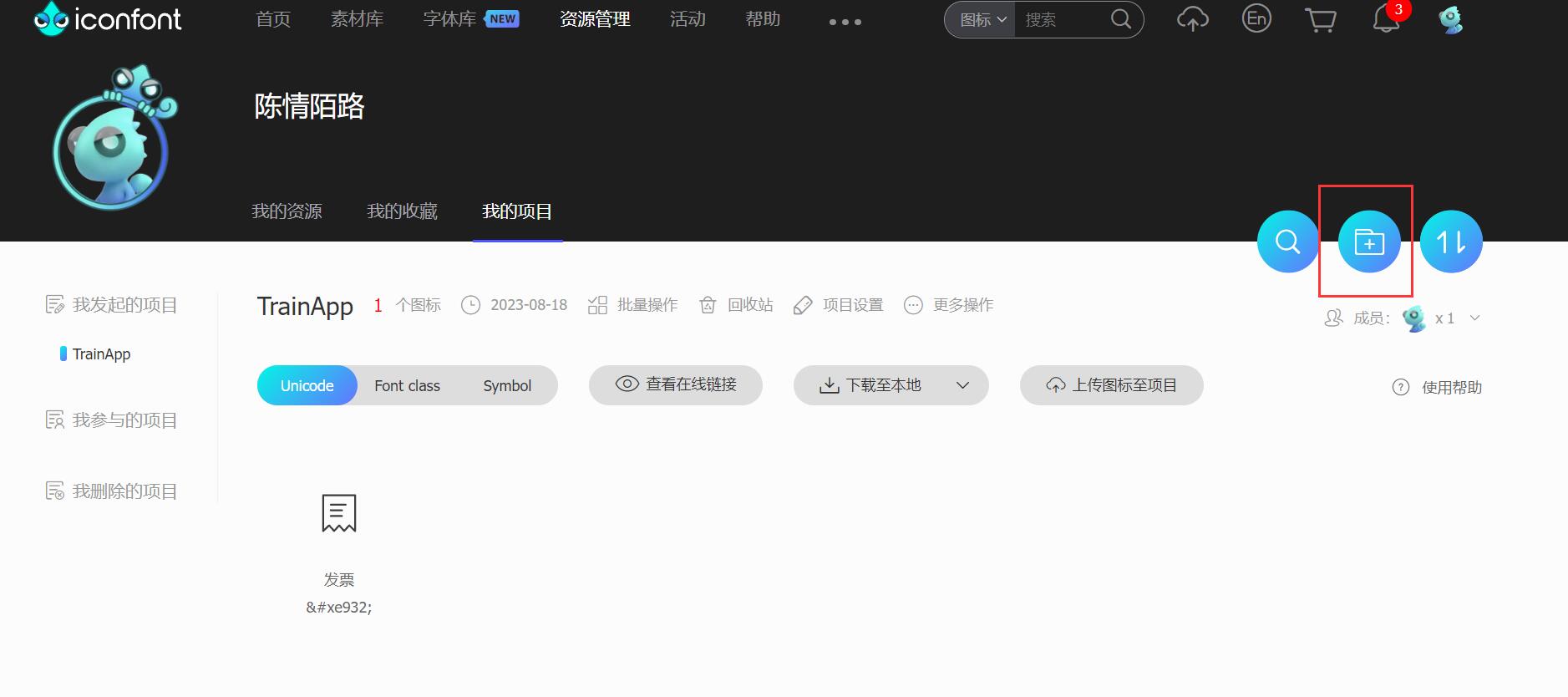Click the 发票 invoice icon thumbnail
This screenshot has height=697, width=1568.
pos(338,513)
